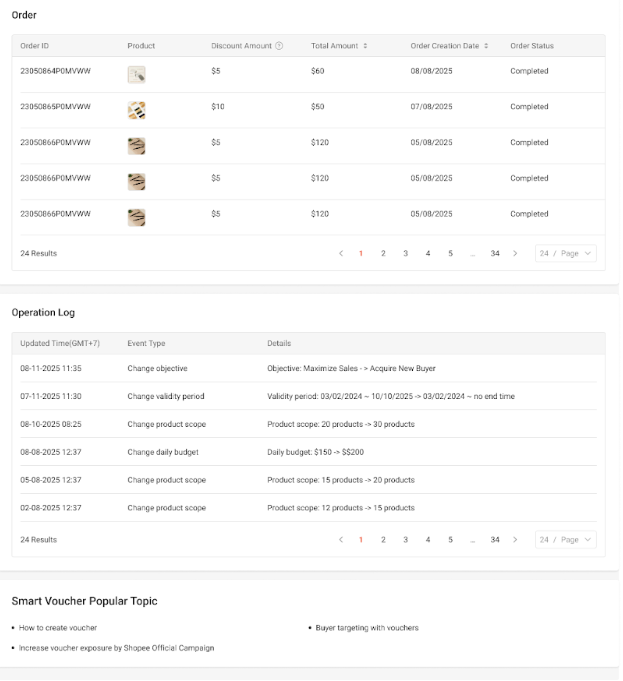Open 'How to create voucher' link
Image resolution: width=623 pixels, height=681 pixels.
point(58,628)
